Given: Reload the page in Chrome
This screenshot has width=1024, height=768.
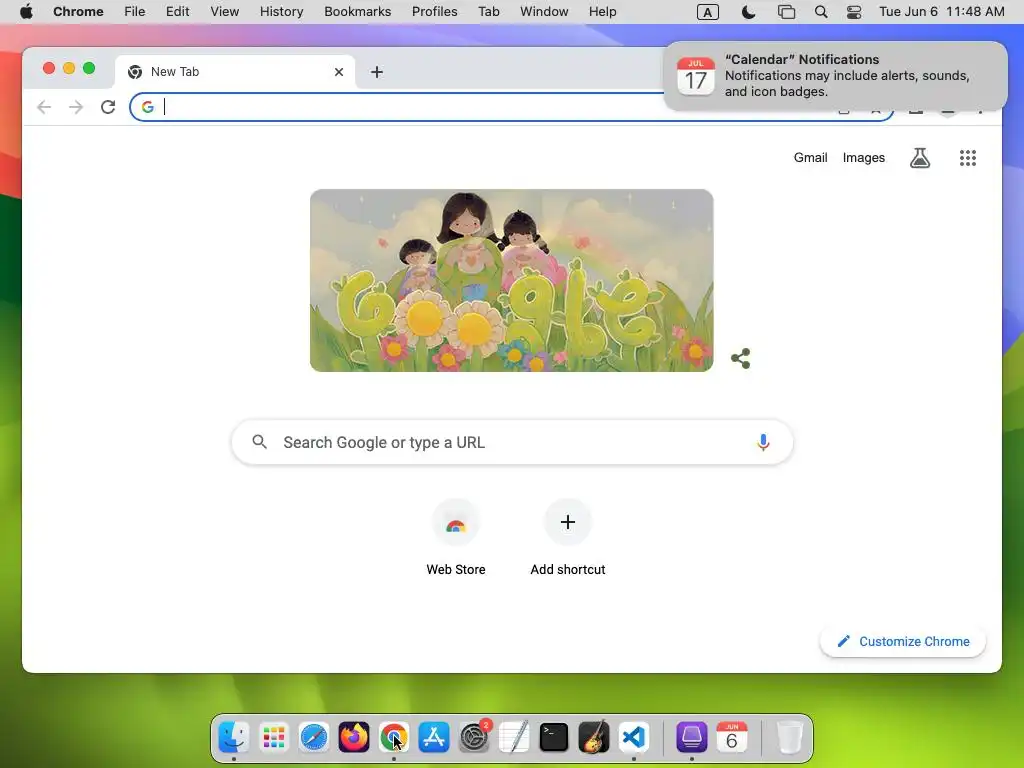Looking at the screenshot, I should click(x=108, y=107).
